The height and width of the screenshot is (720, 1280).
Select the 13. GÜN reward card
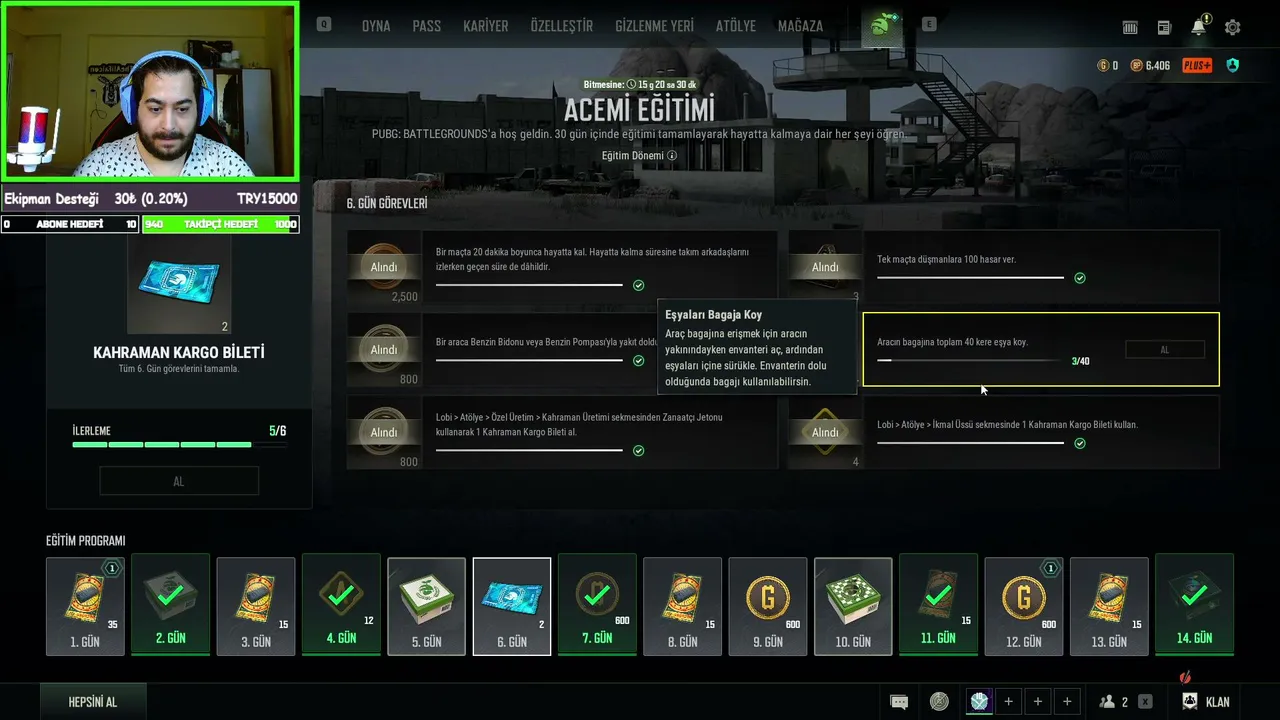click(x=1109, y=606)
